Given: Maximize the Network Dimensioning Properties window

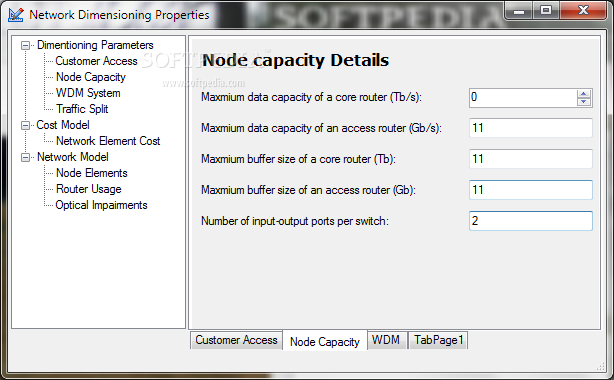Looking at the screenshot, I should point(546,11).
